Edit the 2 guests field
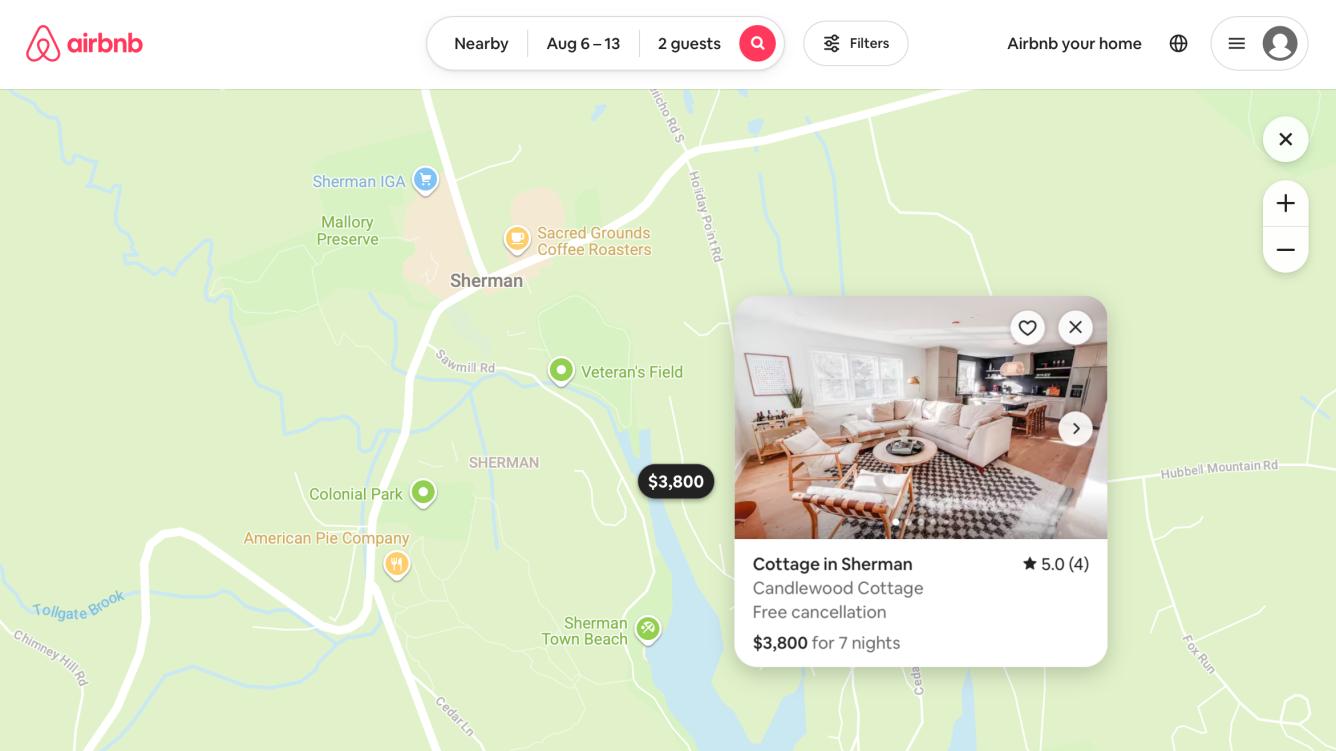The height and width of the screenshot is (751, 1336). [689, 43]
